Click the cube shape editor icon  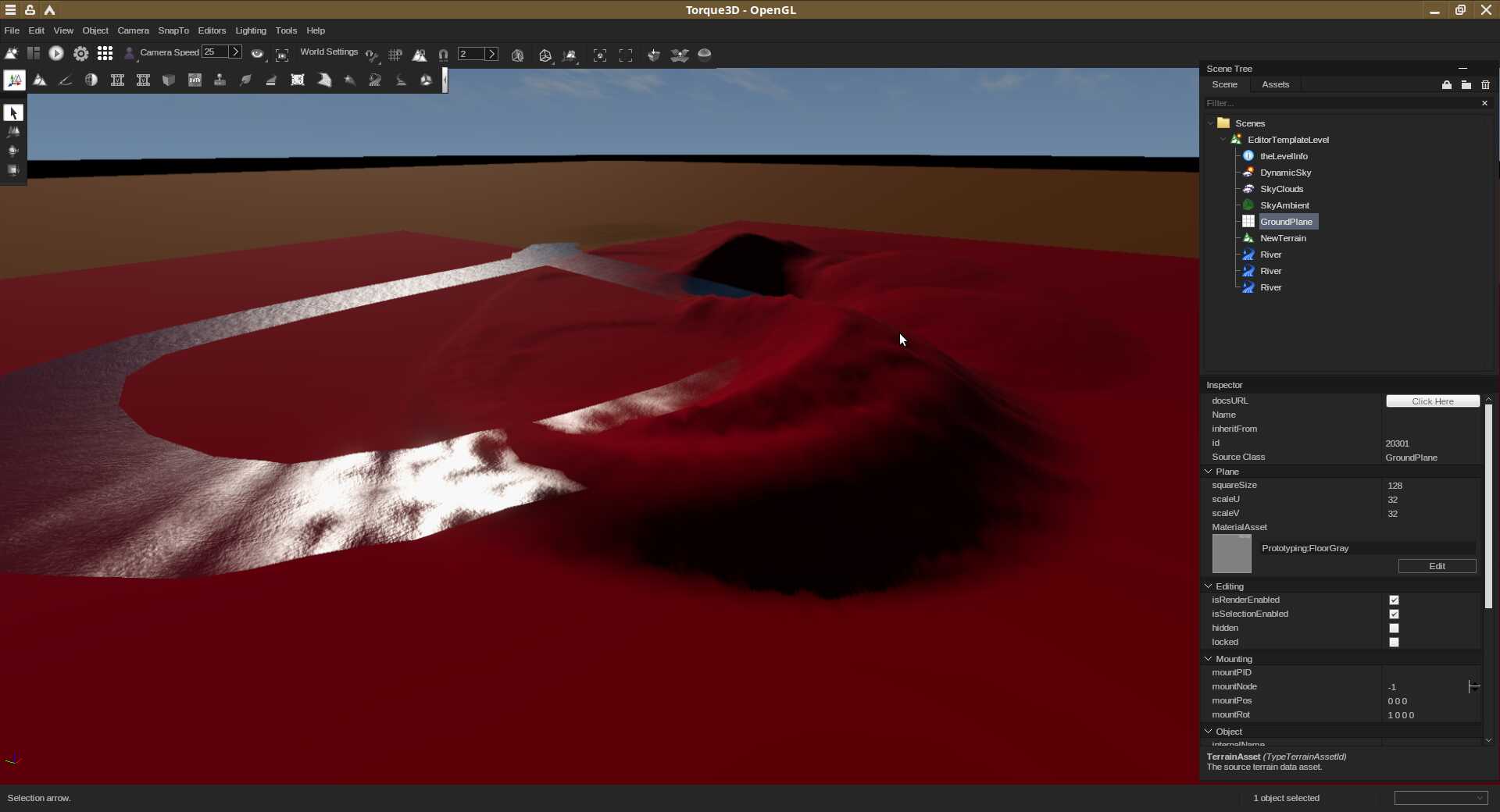[169, 80]
